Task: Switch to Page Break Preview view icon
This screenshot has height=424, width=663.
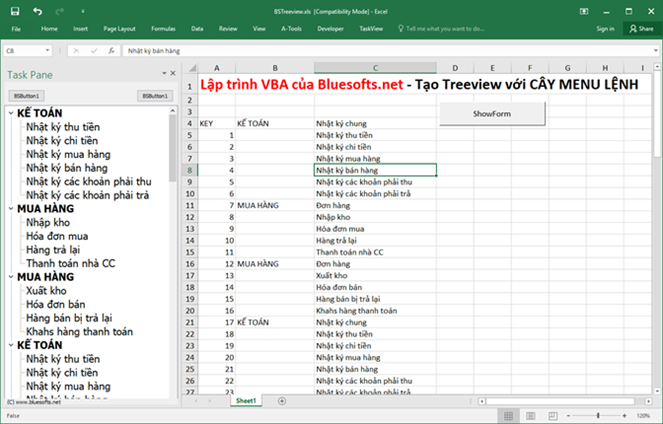Action: pos(553,416)
